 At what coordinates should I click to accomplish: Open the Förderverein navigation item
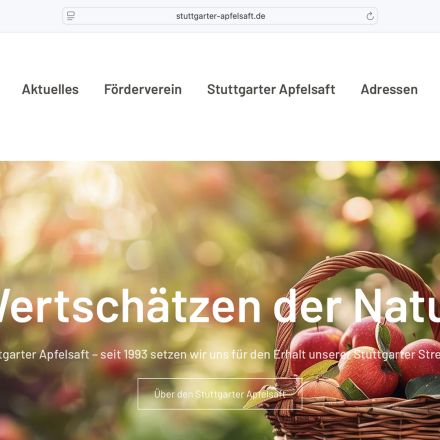[x=143, y=89]
